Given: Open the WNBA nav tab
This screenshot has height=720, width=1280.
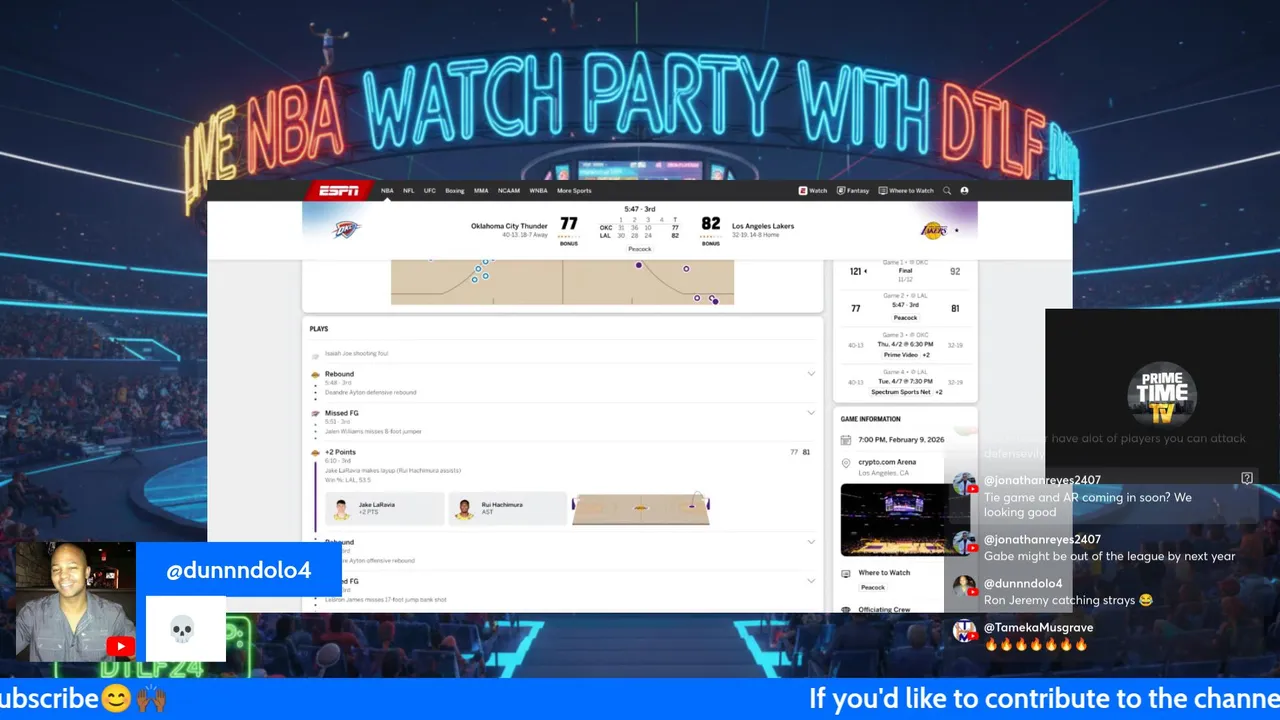Looking at the screenshot, I should 538,191.
